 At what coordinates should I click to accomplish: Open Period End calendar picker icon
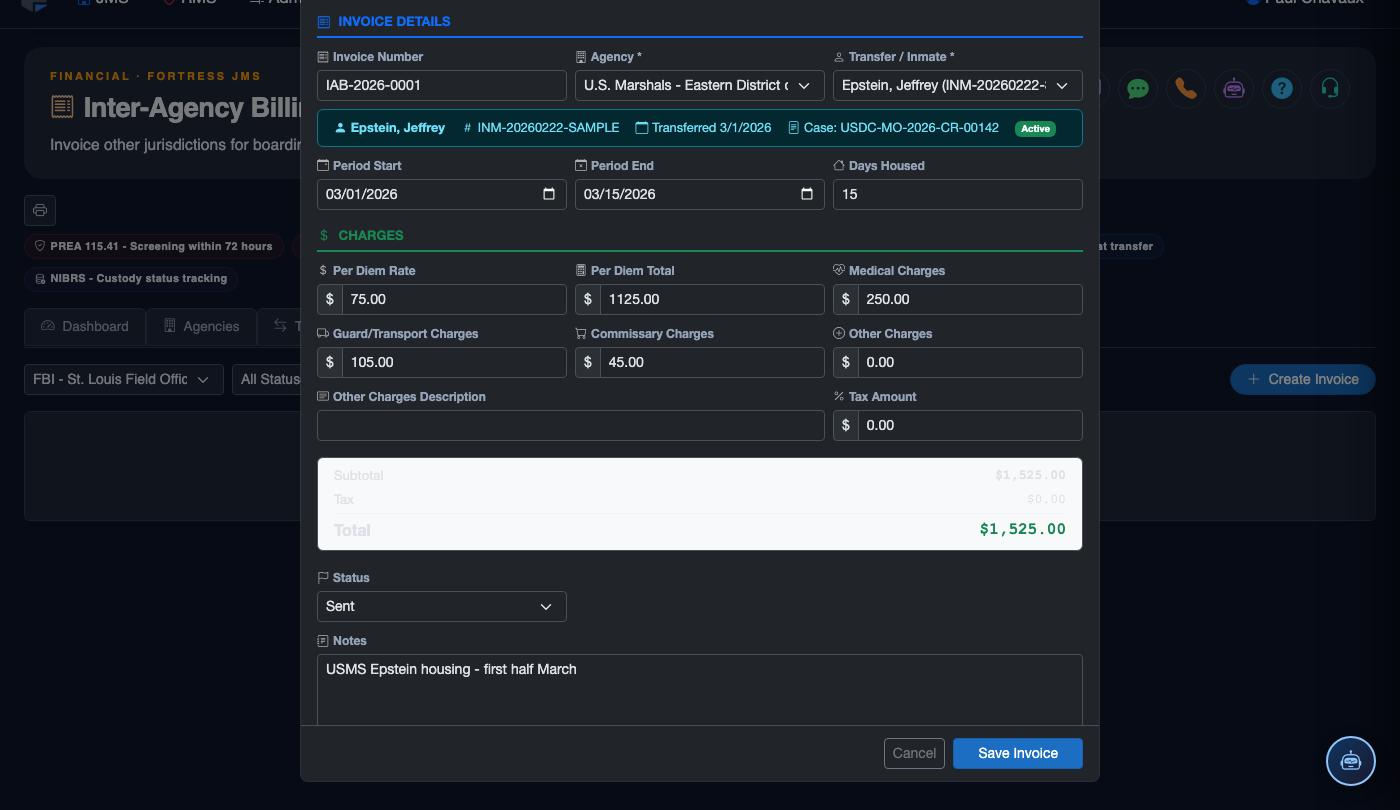(807, 194)
